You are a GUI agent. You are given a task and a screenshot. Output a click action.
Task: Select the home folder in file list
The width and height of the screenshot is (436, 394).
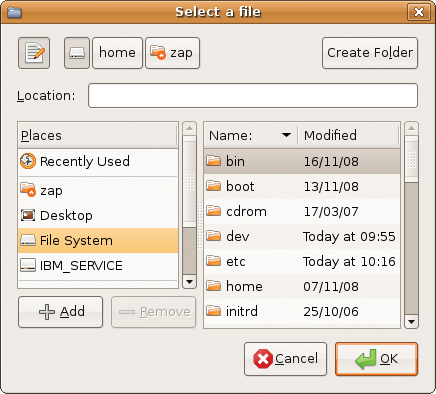pyautogui.click(x=302, y=286)
